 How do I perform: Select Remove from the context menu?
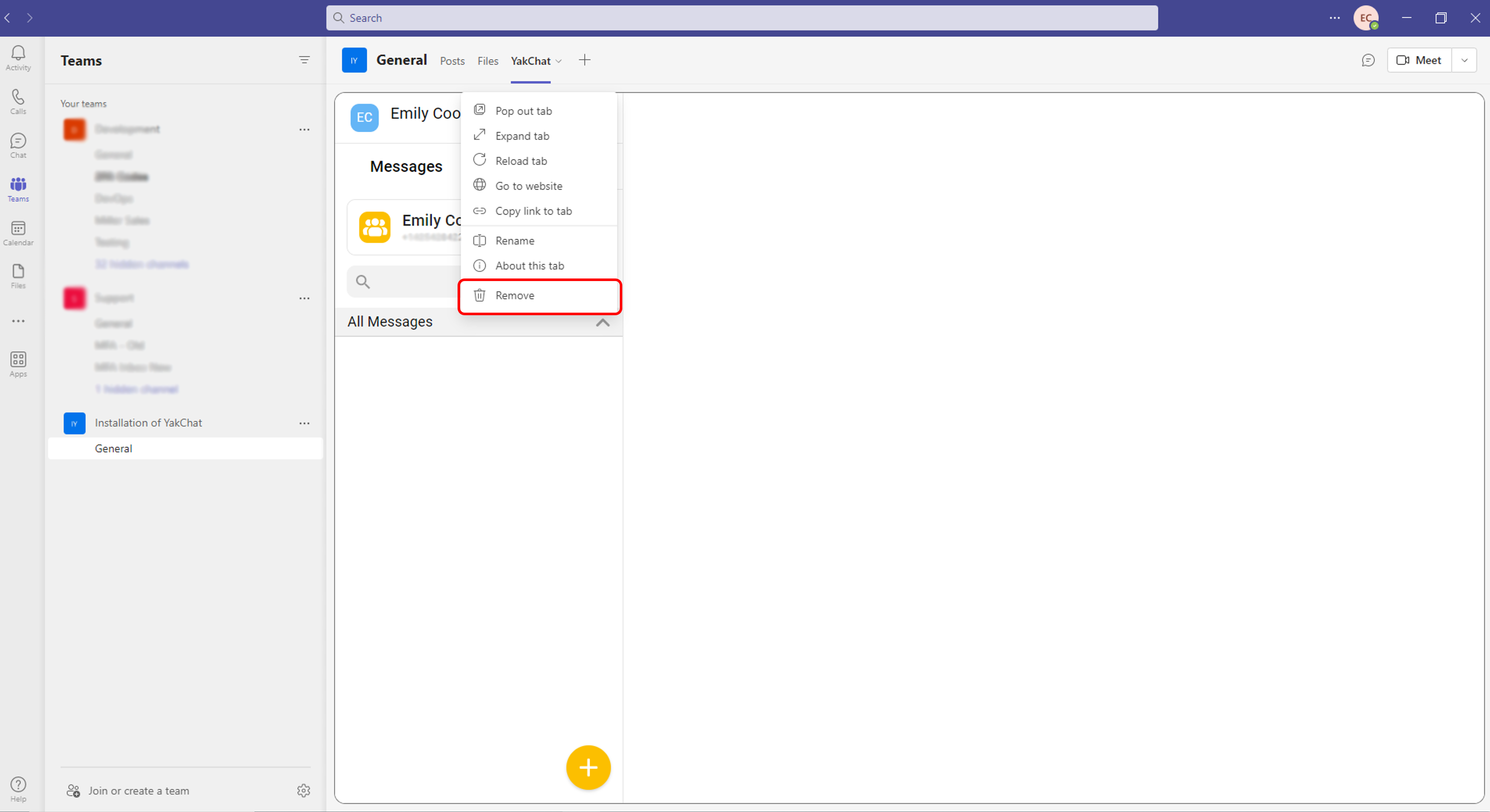pyautogui.click(x=514, y=295)
